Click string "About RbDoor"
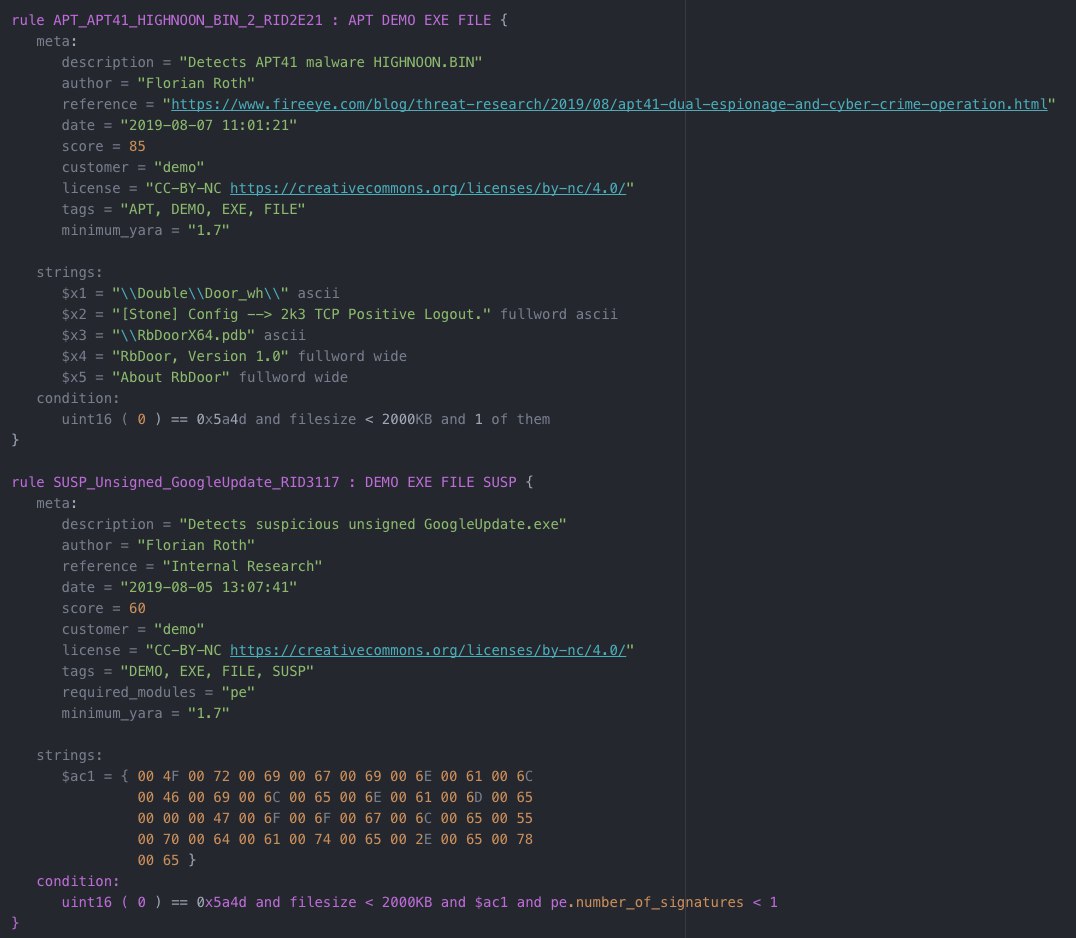The width and height of the screenshot is (1076, 938). point(171,377)
